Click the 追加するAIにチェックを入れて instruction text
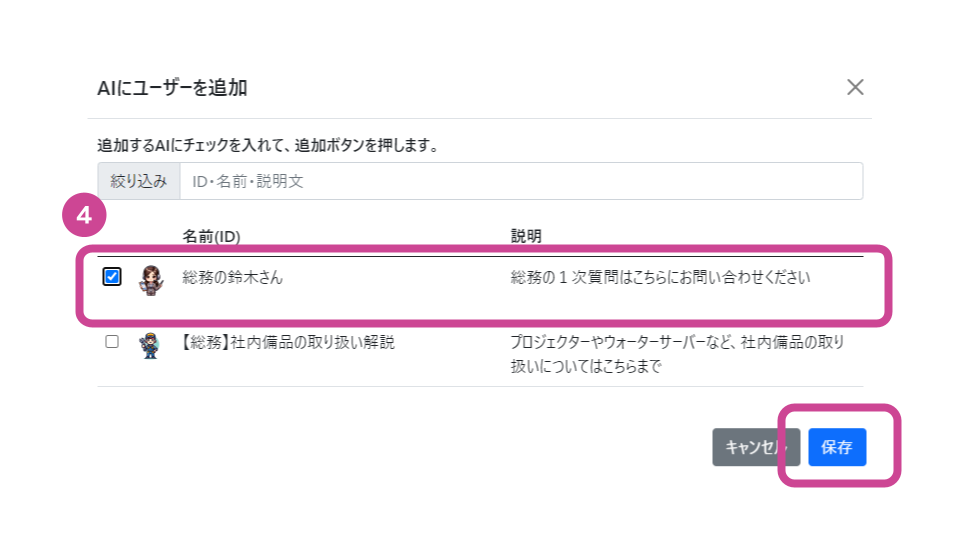This screenshot has height=540, width=960. (x=268, y=145)
